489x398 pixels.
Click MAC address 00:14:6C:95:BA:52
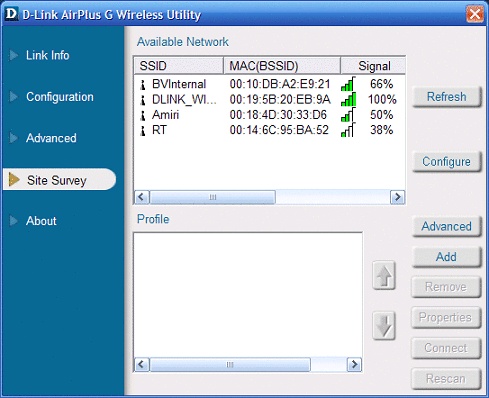coord(279,130)
